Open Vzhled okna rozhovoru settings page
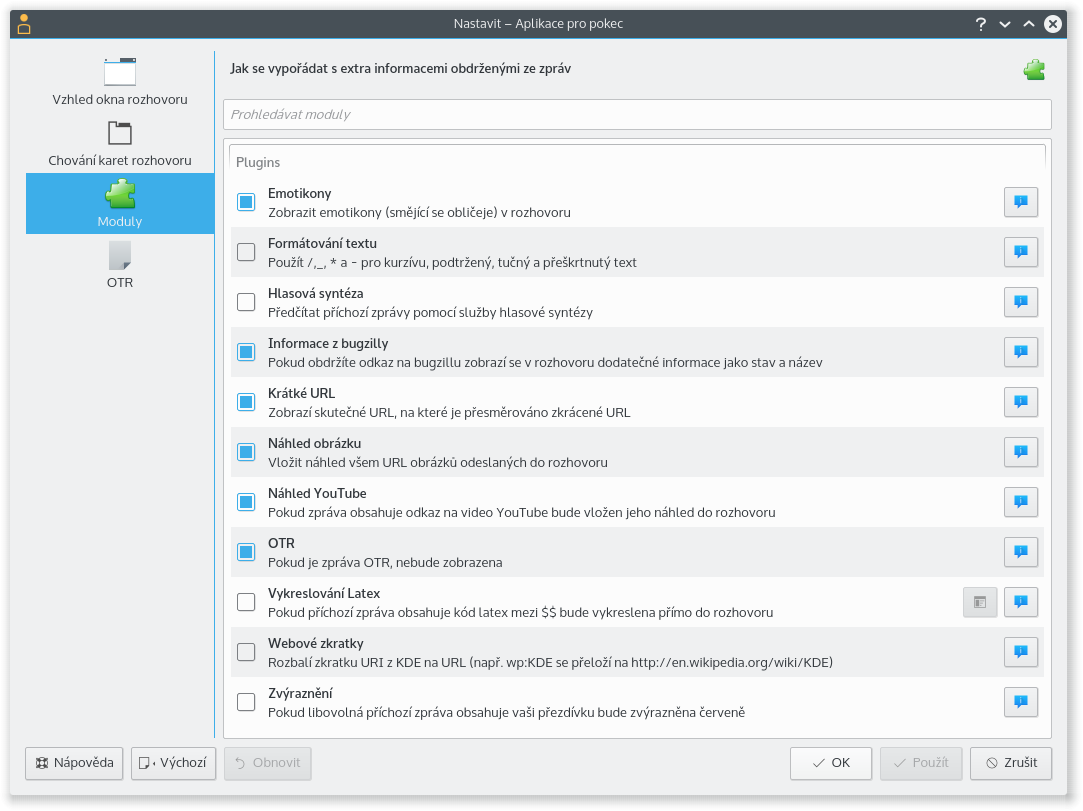 pos(120,82)
